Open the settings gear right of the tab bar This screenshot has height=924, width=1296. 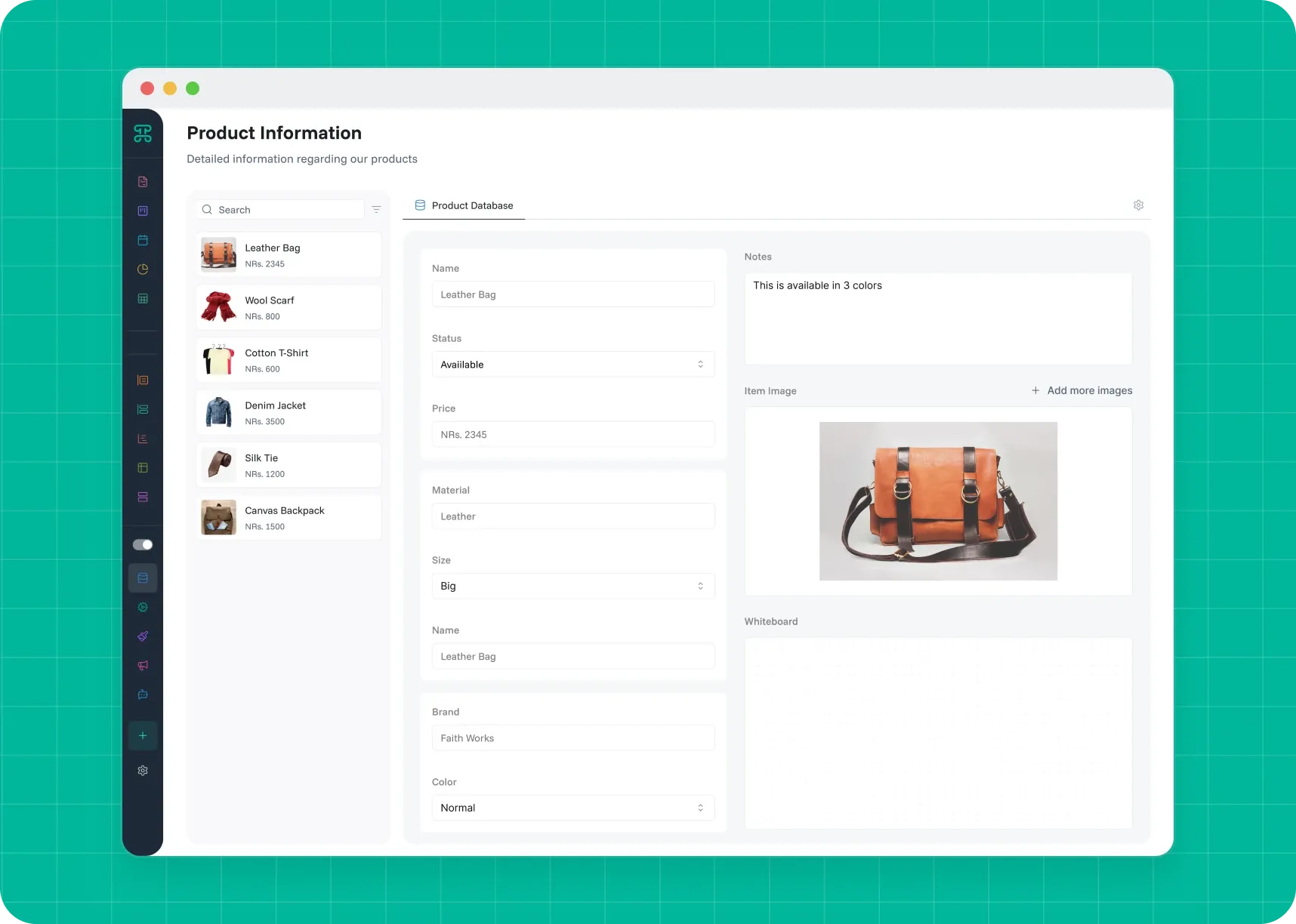1138,205
